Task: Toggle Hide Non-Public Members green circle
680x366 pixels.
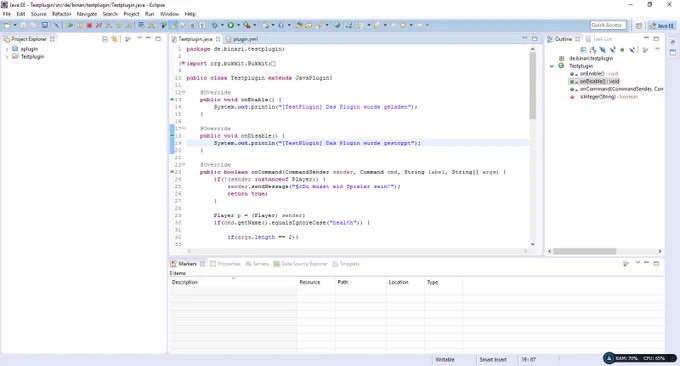Action: click(622, 50)
